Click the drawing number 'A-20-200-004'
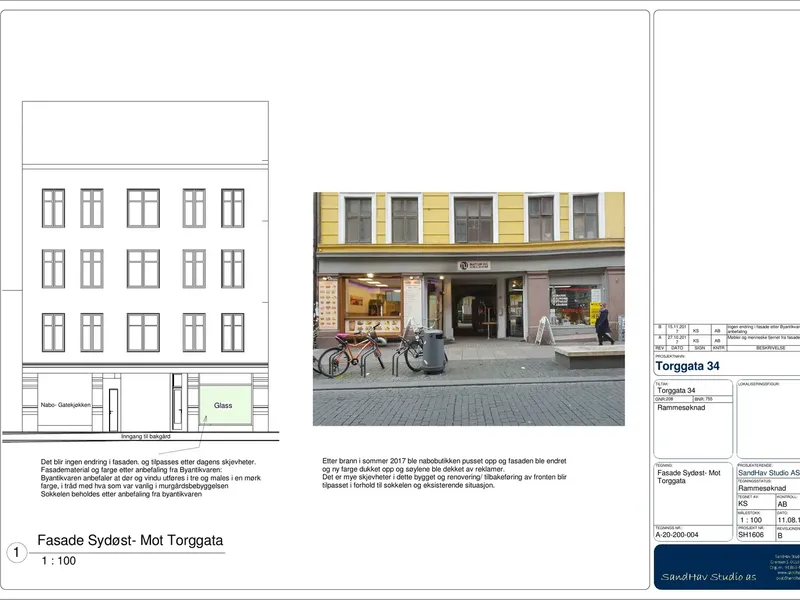 (x=677, y=535)
